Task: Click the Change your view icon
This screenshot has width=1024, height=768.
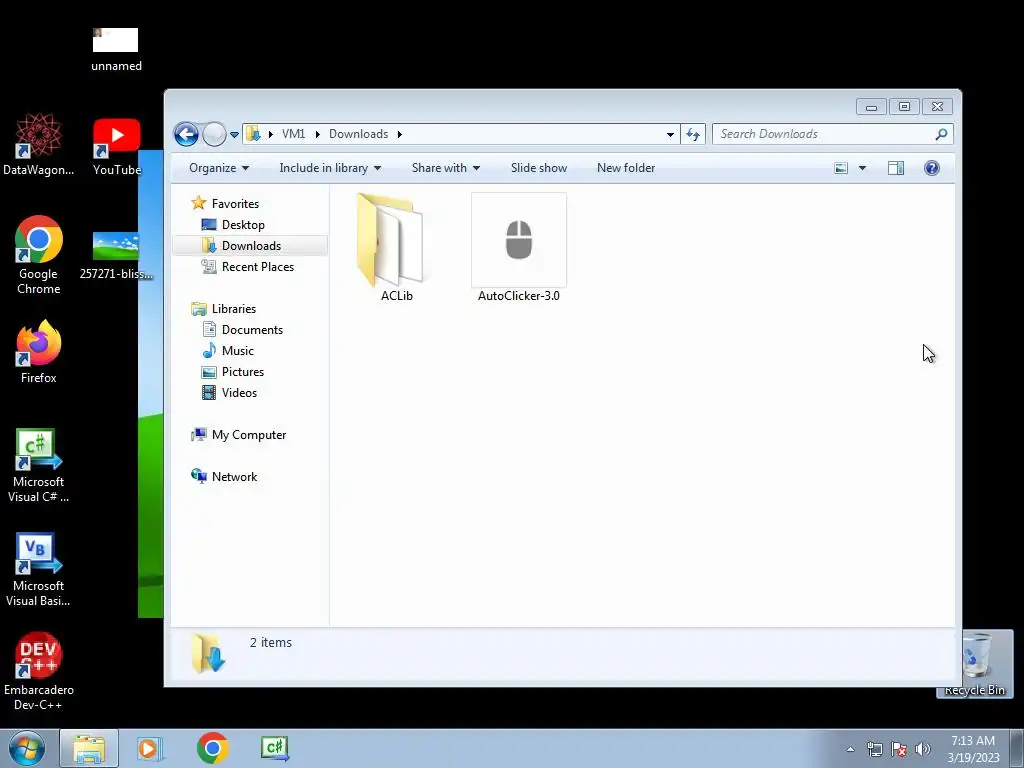Action: click(841, 168)
